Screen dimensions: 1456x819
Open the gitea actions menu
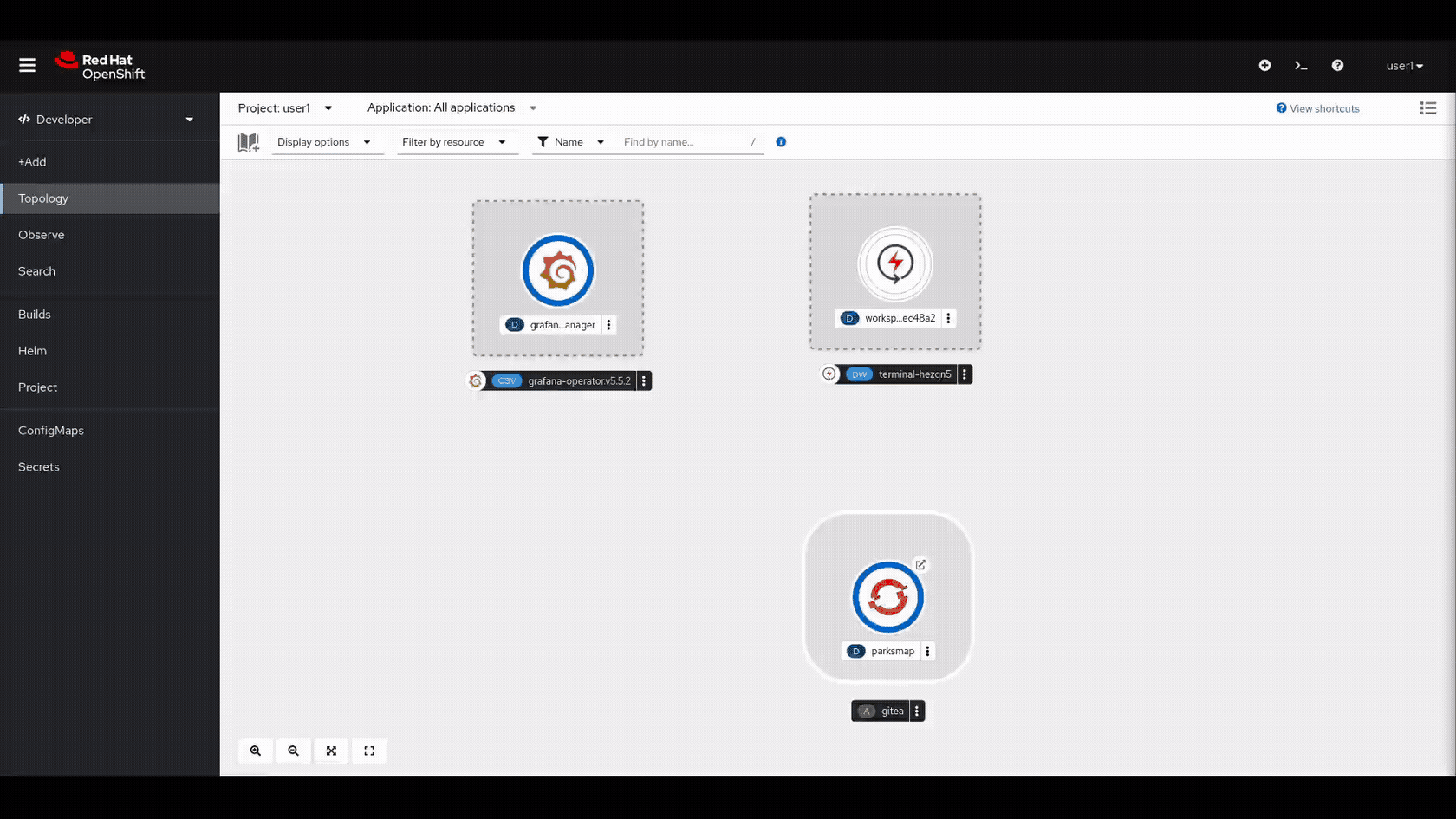(x=919, y=711)
